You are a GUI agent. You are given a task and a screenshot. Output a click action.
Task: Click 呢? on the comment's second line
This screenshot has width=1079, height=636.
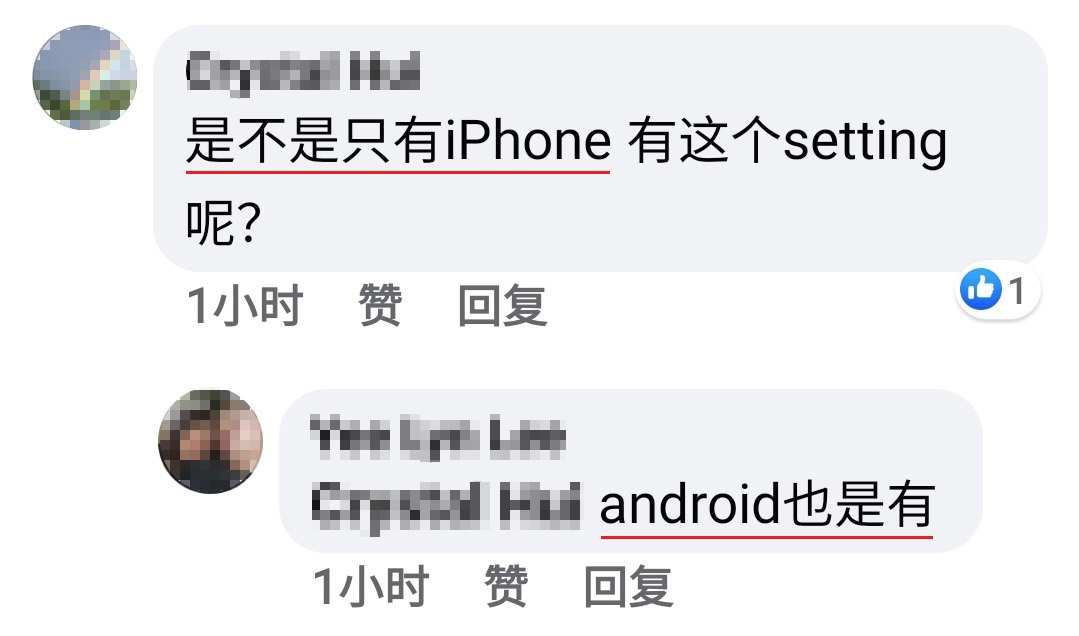click(x=224, y=222)
